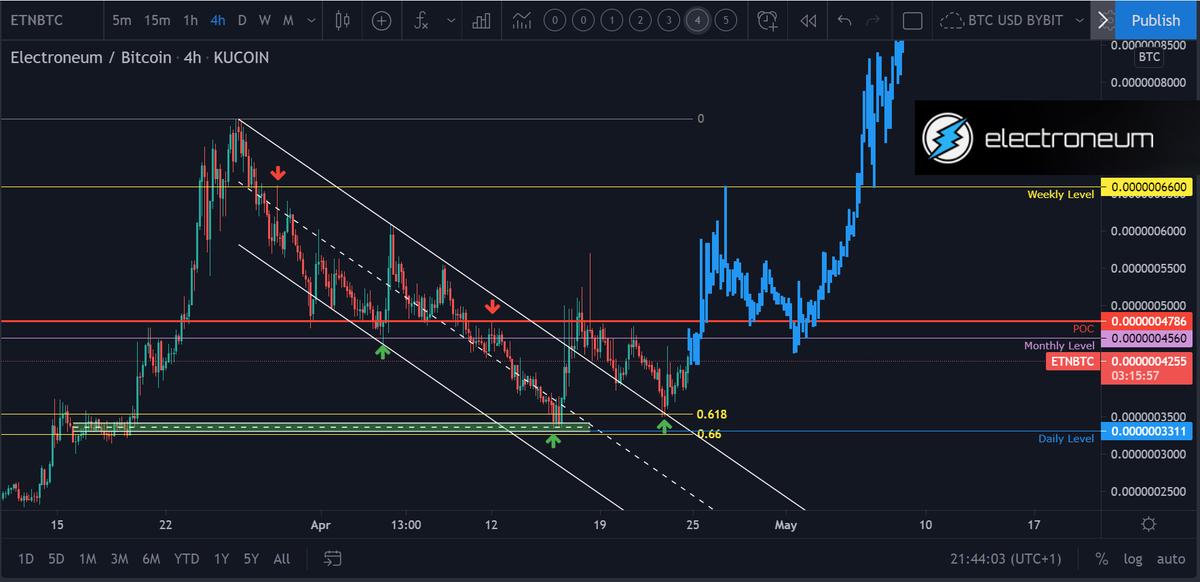
Task: Open chart settings gear on time axis
Action: pyautogui.click(x=1149, y=524)
